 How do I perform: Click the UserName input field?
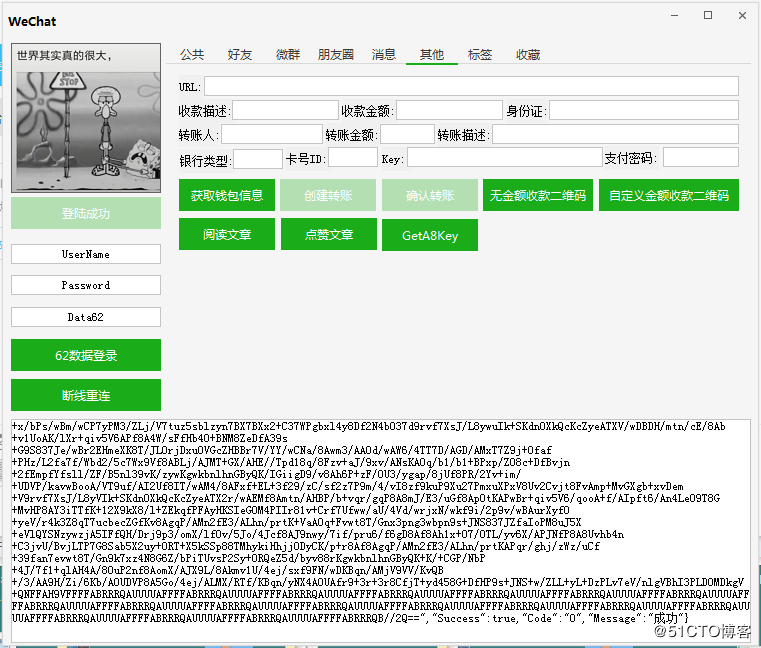pyautogui.click(x=86, y=254)
